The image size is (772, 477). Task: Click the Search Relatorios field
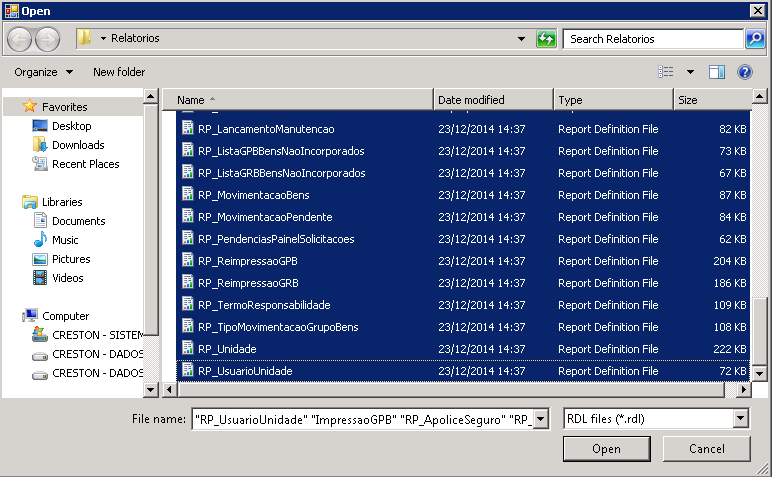tap(653, 39)
